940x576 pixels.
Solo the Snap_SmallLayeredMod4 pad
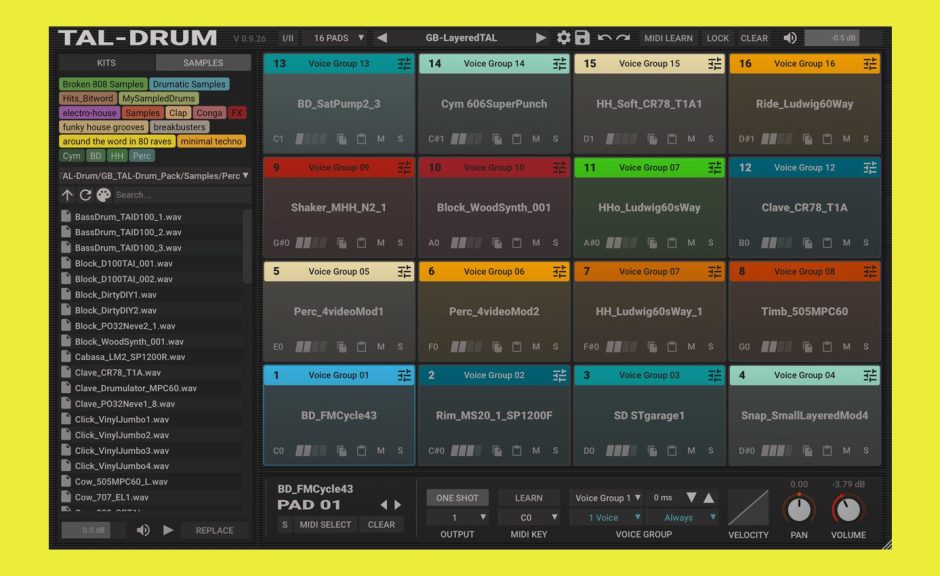pyautogui.click(x=866, y=451)
